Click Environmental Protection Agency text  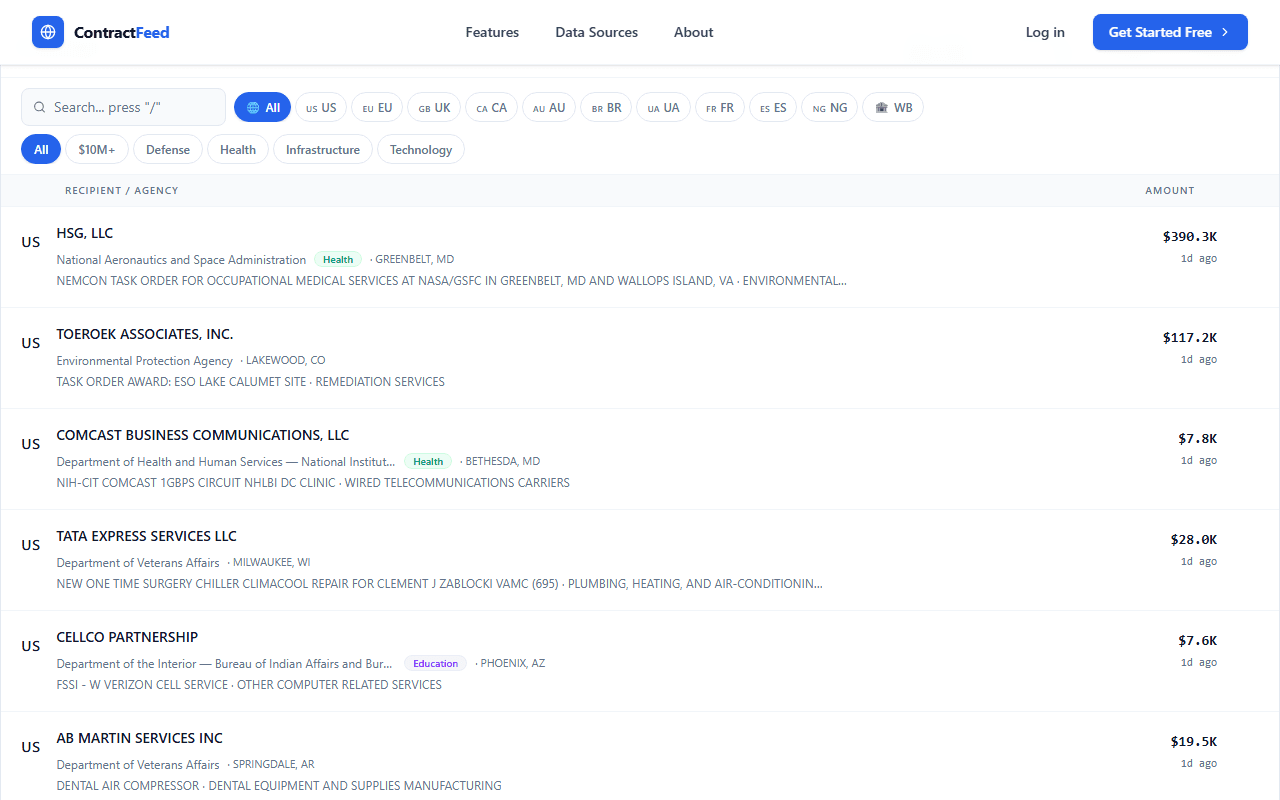click(144, 361)
